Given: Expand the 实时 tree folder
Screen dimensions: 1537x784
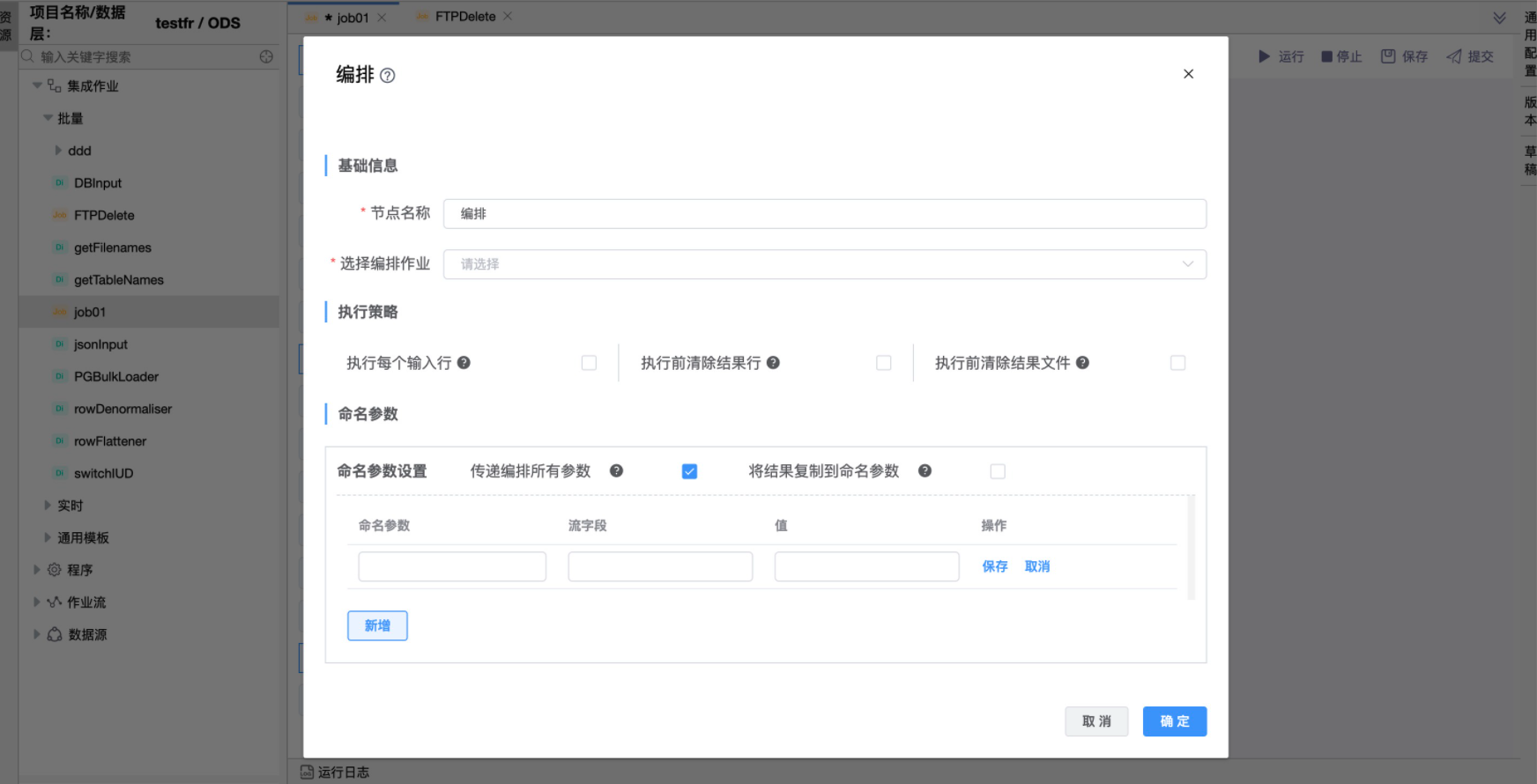Looking at the screenshot, I should (48, 506).
